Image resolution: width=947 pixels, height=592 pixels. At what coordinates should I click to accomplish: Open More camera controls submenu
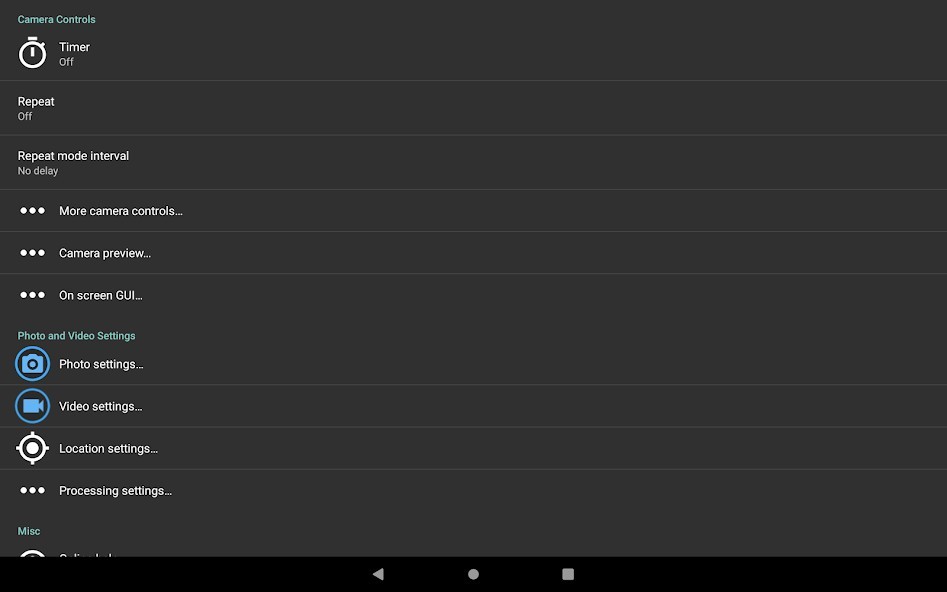click(x=474, y=211)
